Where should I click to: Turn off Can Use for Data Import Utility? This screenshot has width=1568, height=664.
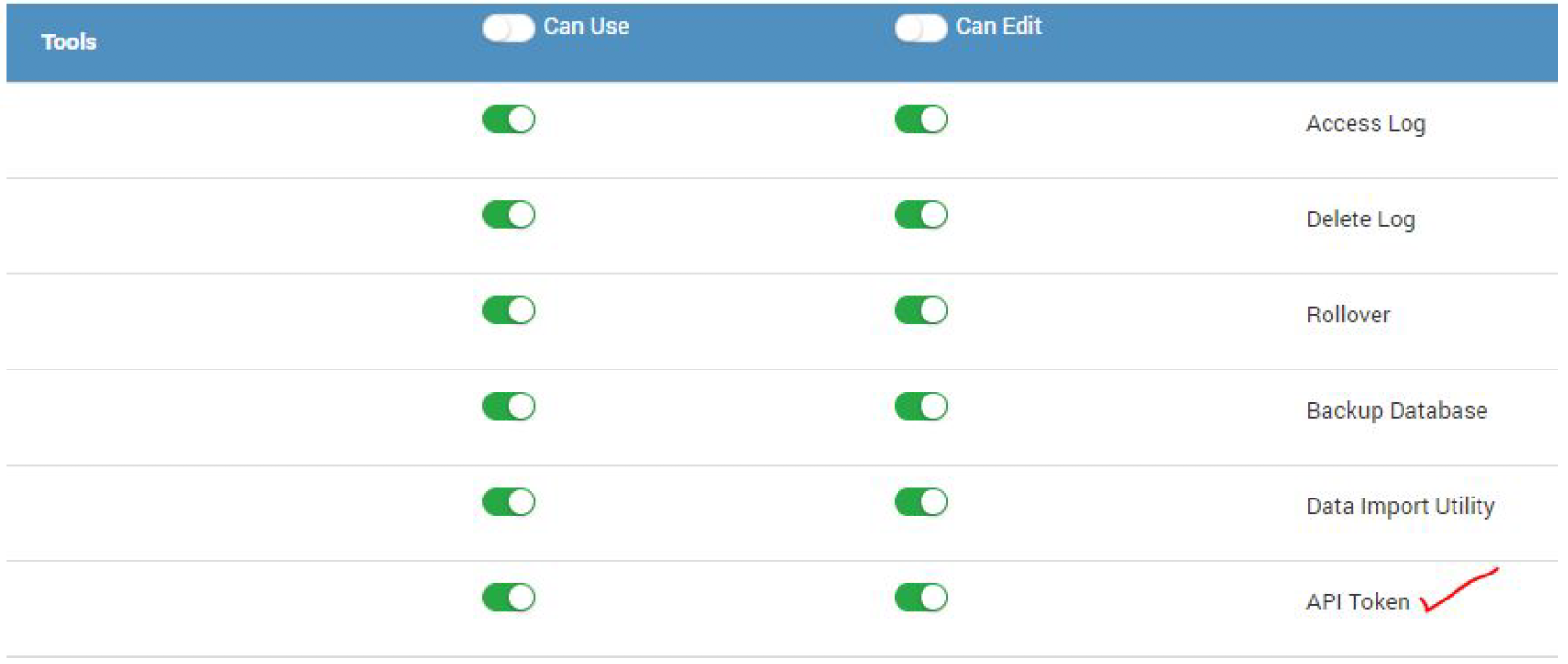(x=508, y=502)
